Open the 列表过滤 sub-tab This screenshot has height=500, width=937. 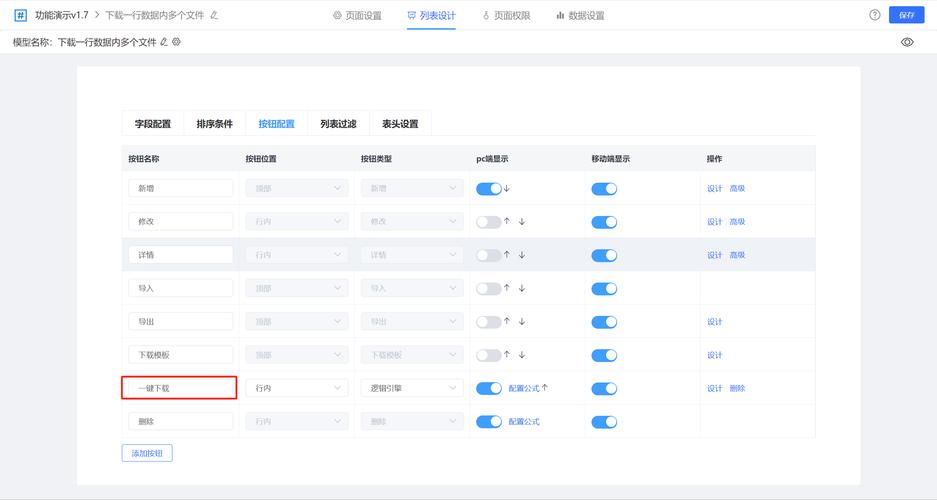(x=338, y=124)
